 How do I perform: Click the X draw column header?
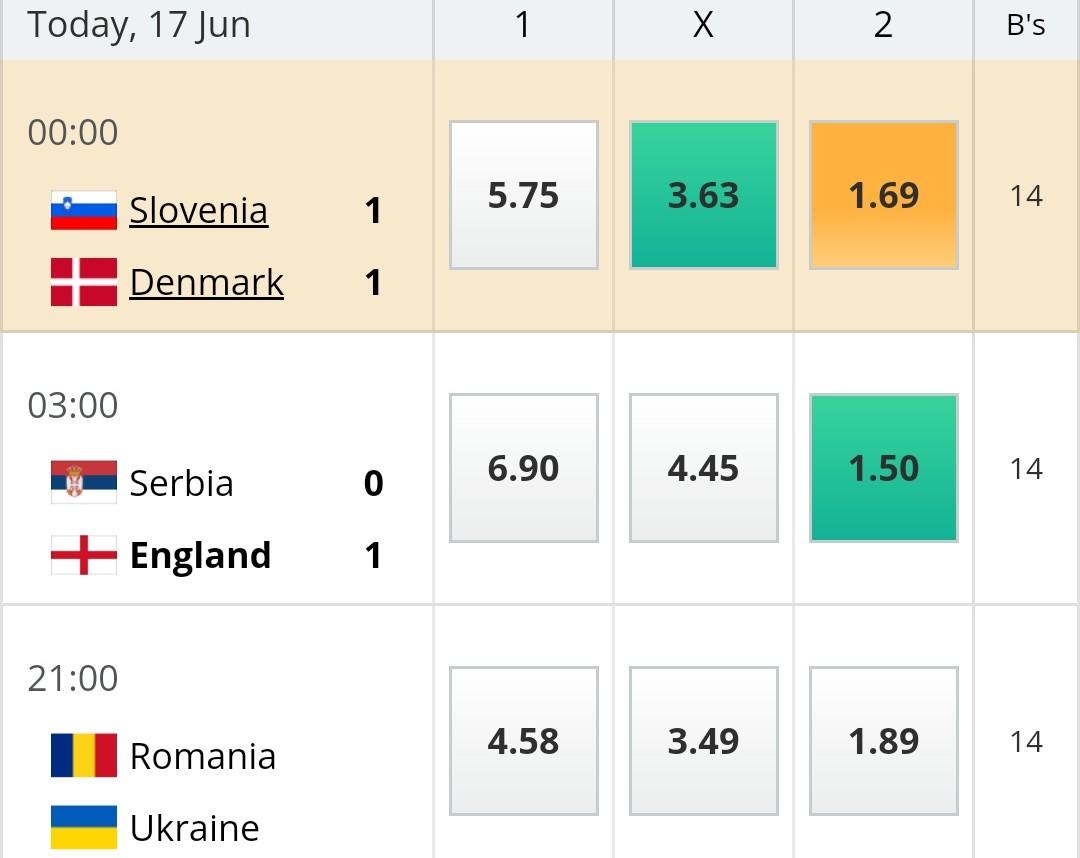703,25
